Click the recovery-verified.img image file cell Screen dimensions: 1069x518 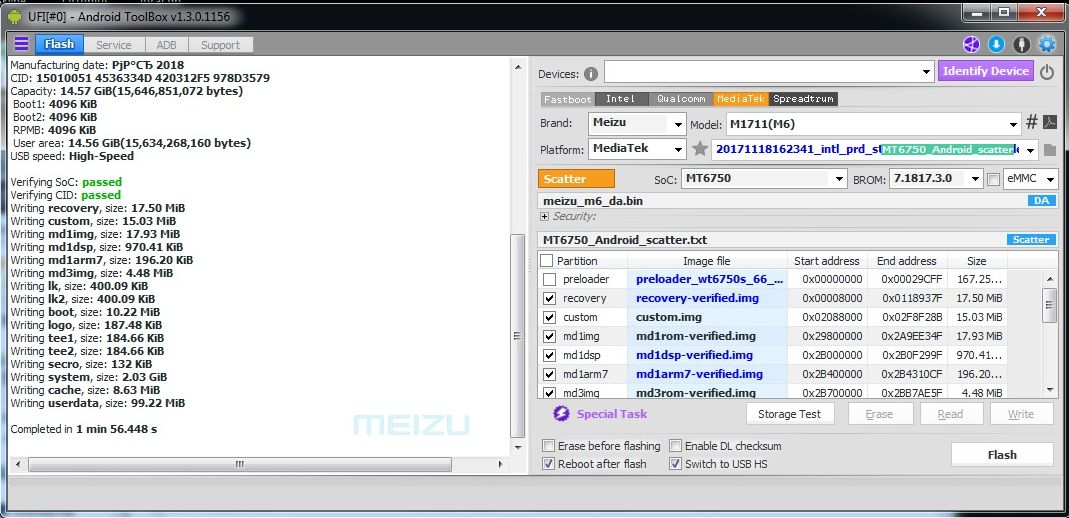point(707,299)
